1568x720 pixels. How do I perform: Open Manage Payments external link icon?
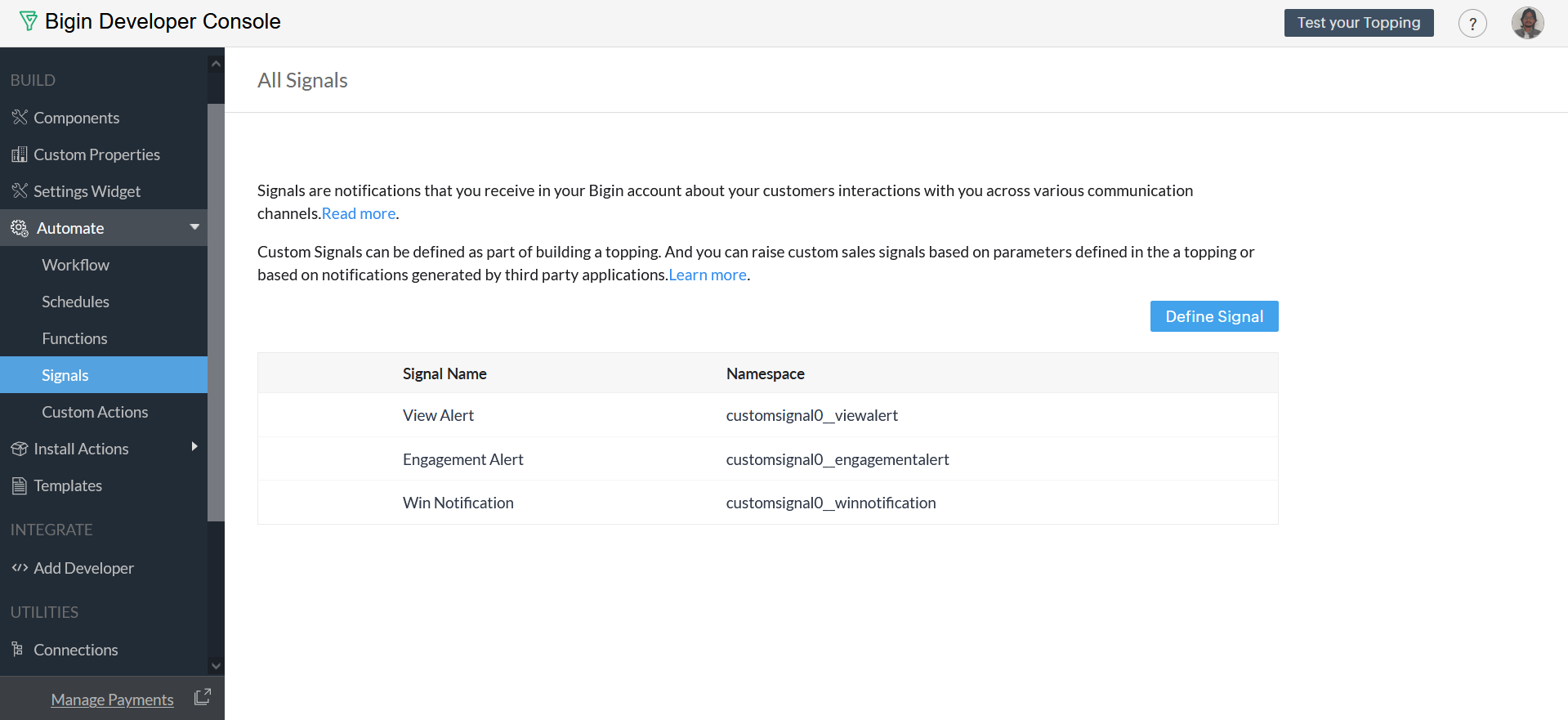[203, 697]
